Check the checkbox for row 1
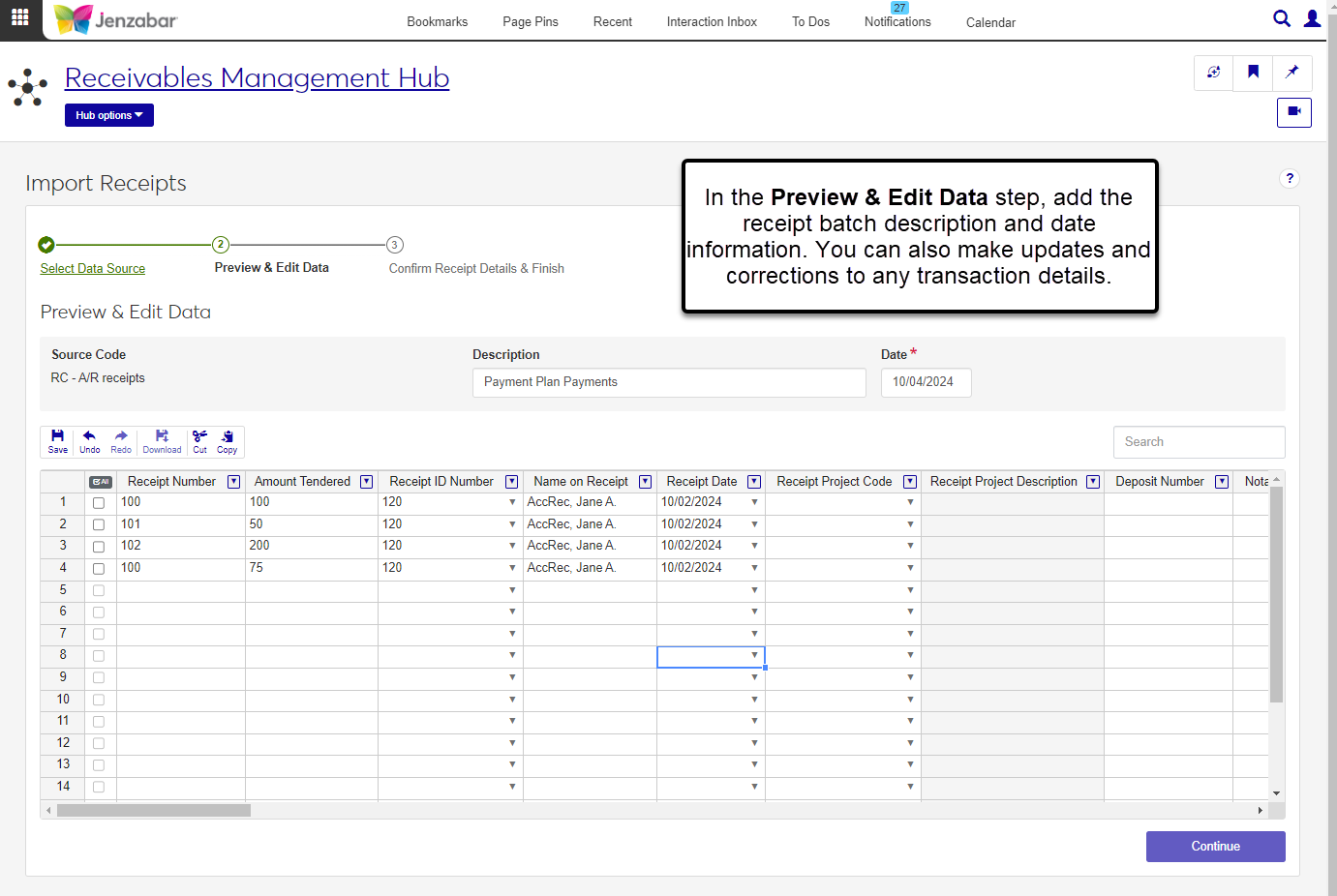Image resolution: width=1337 pixels, height=896 pixels. pos(99,503)
